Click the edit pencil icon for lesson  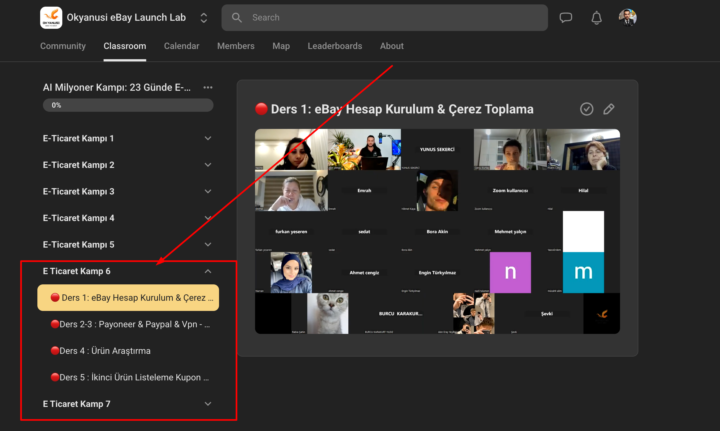[x=609, y=109]
